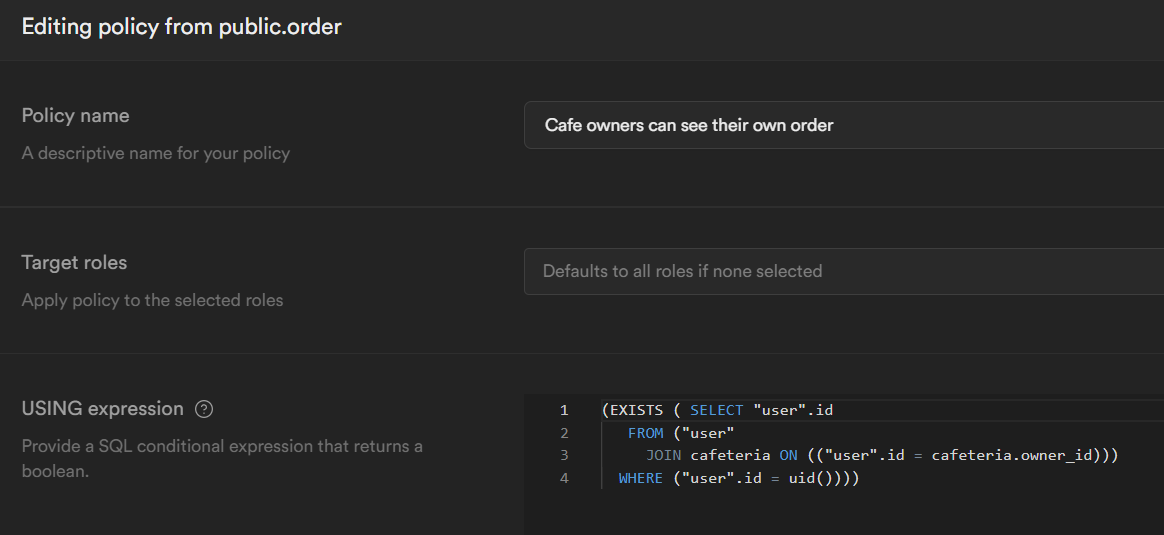Image resolution: width=1164 pixels, height=535 pixels.
Task: Click the ON keyword in the JOIN line
Action: [x=788, y=455]
